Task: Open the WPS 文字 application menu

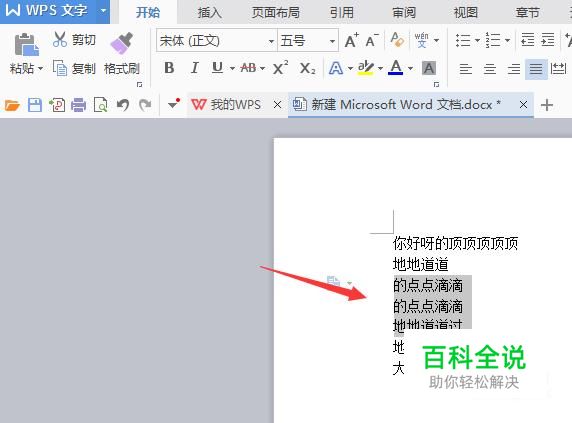Action: coord(47,11)
